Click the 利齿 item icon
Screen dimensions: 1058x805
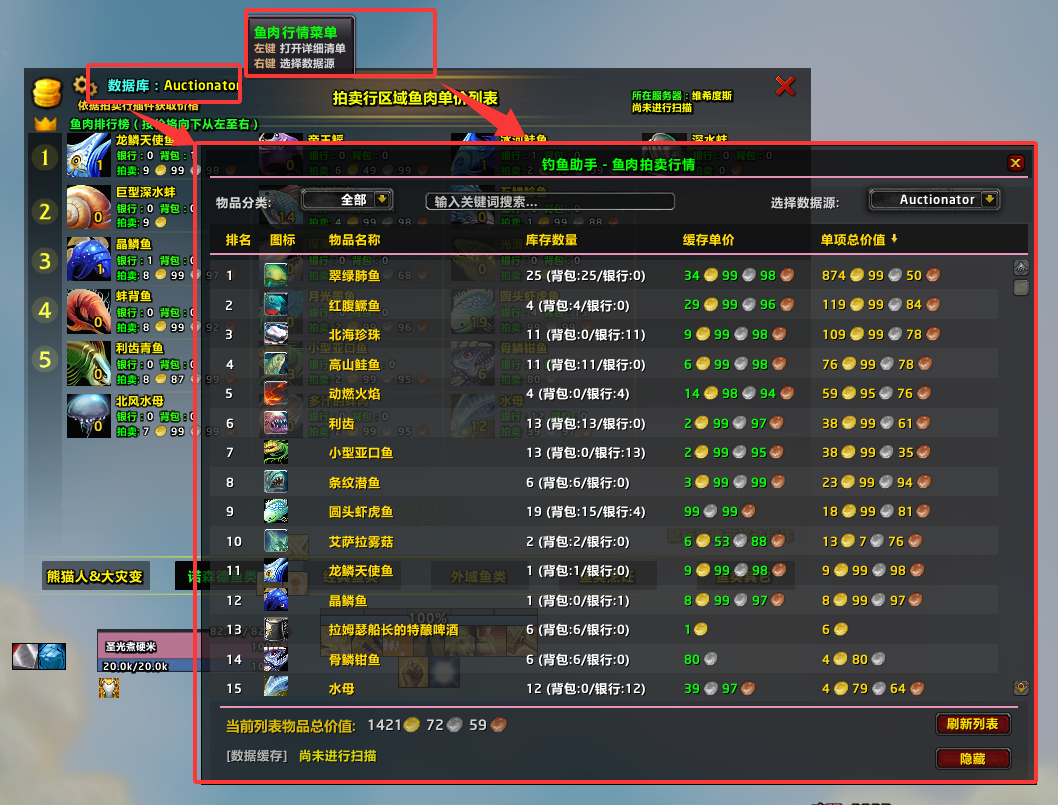point(275,423)
